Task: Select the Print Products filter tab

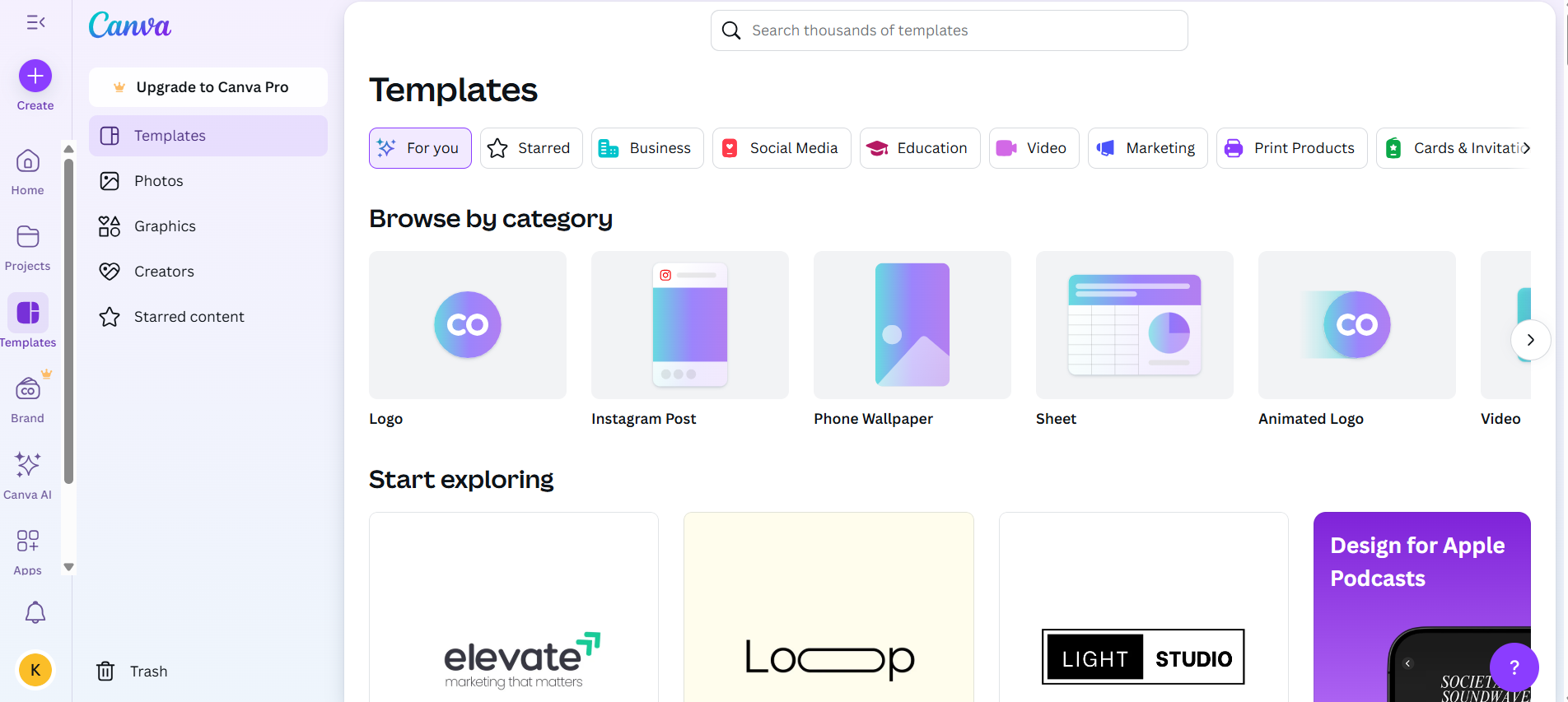Action: [x=1292, y=148]
